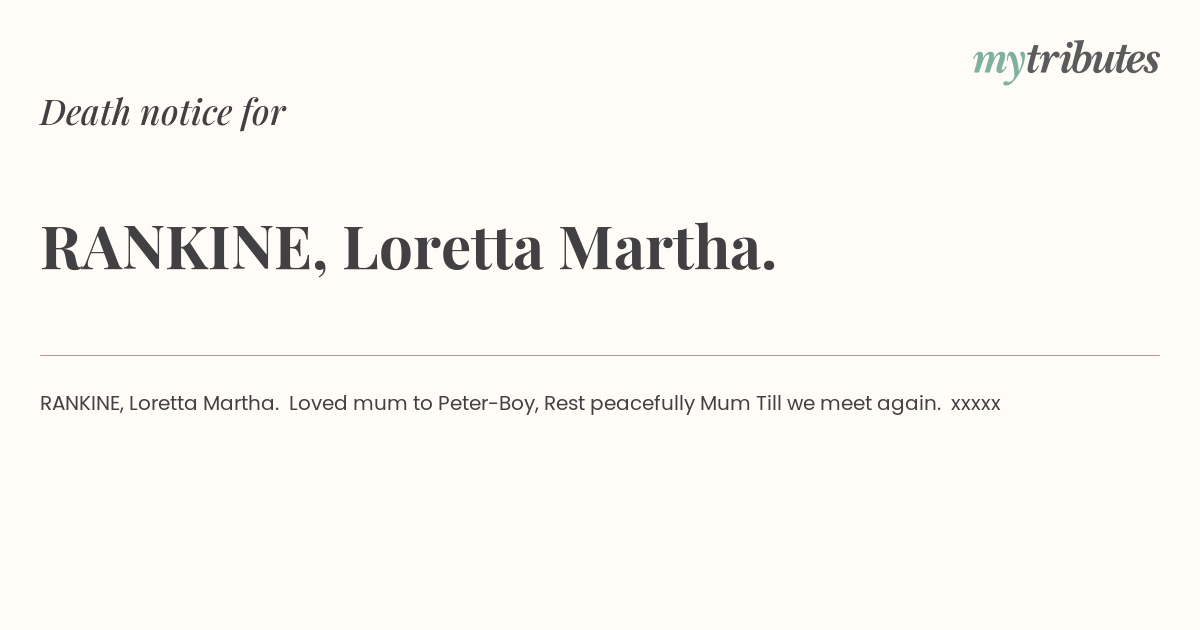Click the large "RANKINE, Loretta Martha." title
The height and width of the screenshot is (630, 1200).
[x=408, y=248]
